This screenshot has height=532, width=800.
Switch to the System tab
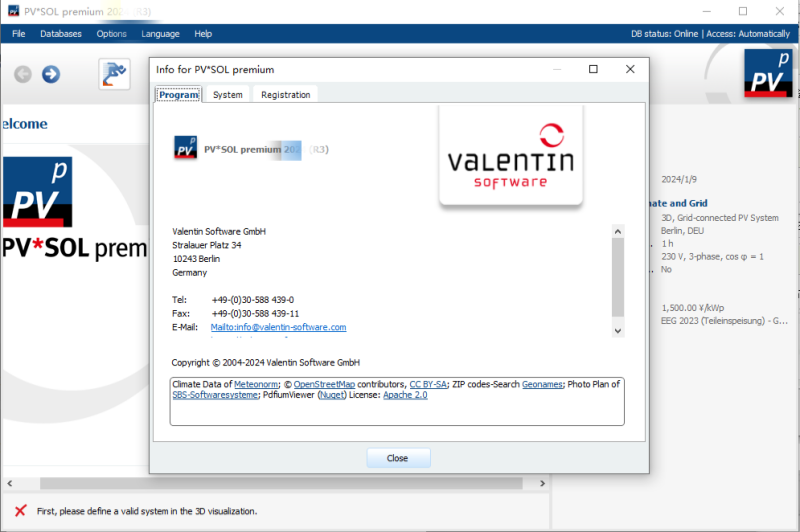tap(228, 95)
